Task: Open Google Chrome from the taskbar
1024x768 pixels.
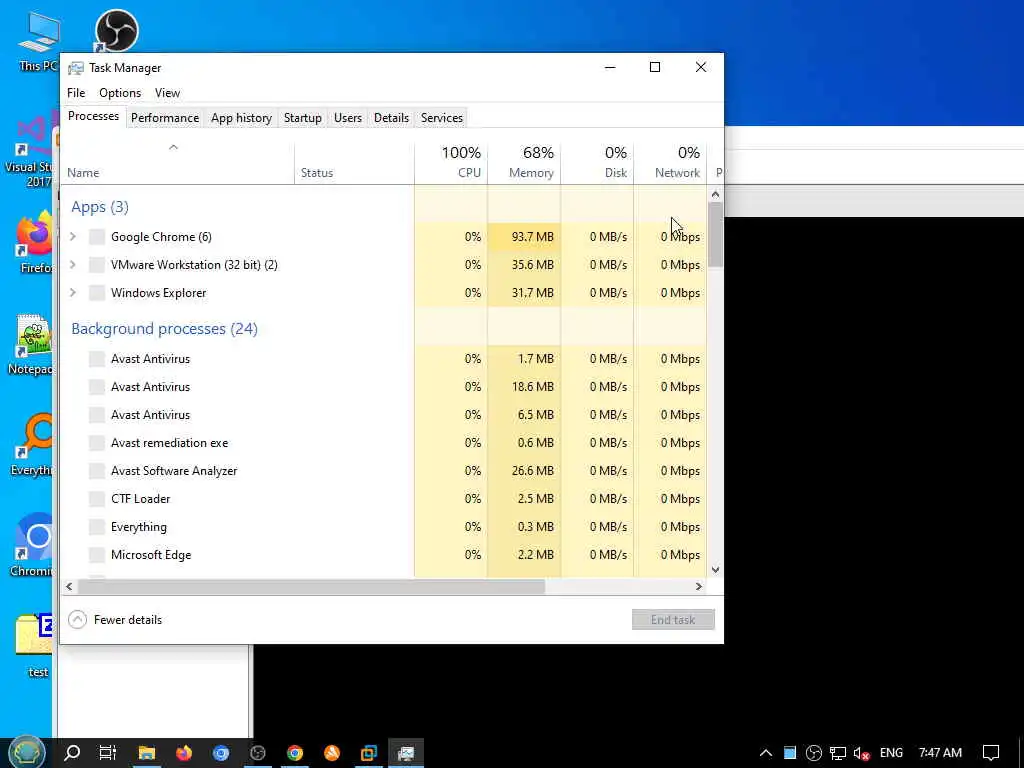Action: [x=295, y=753]
